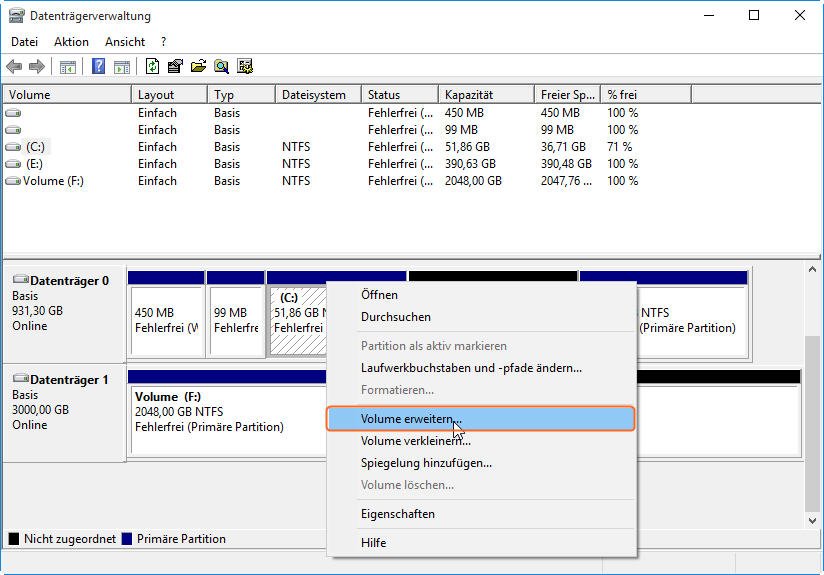Viewport: 824px width, 575px height.
Task: Click the show/hide console tree toolbar icon
Action: coord(68,67)
